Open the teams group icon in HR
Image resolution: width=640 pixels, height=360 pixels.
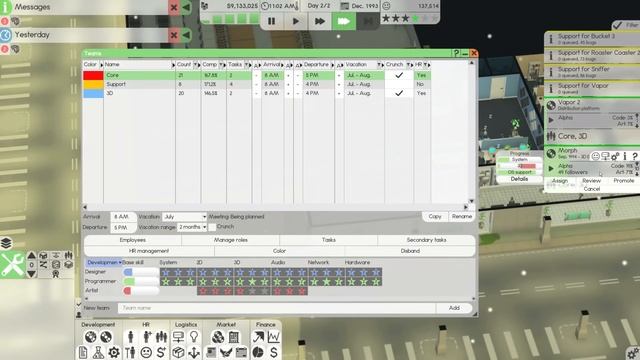point(162,337)
